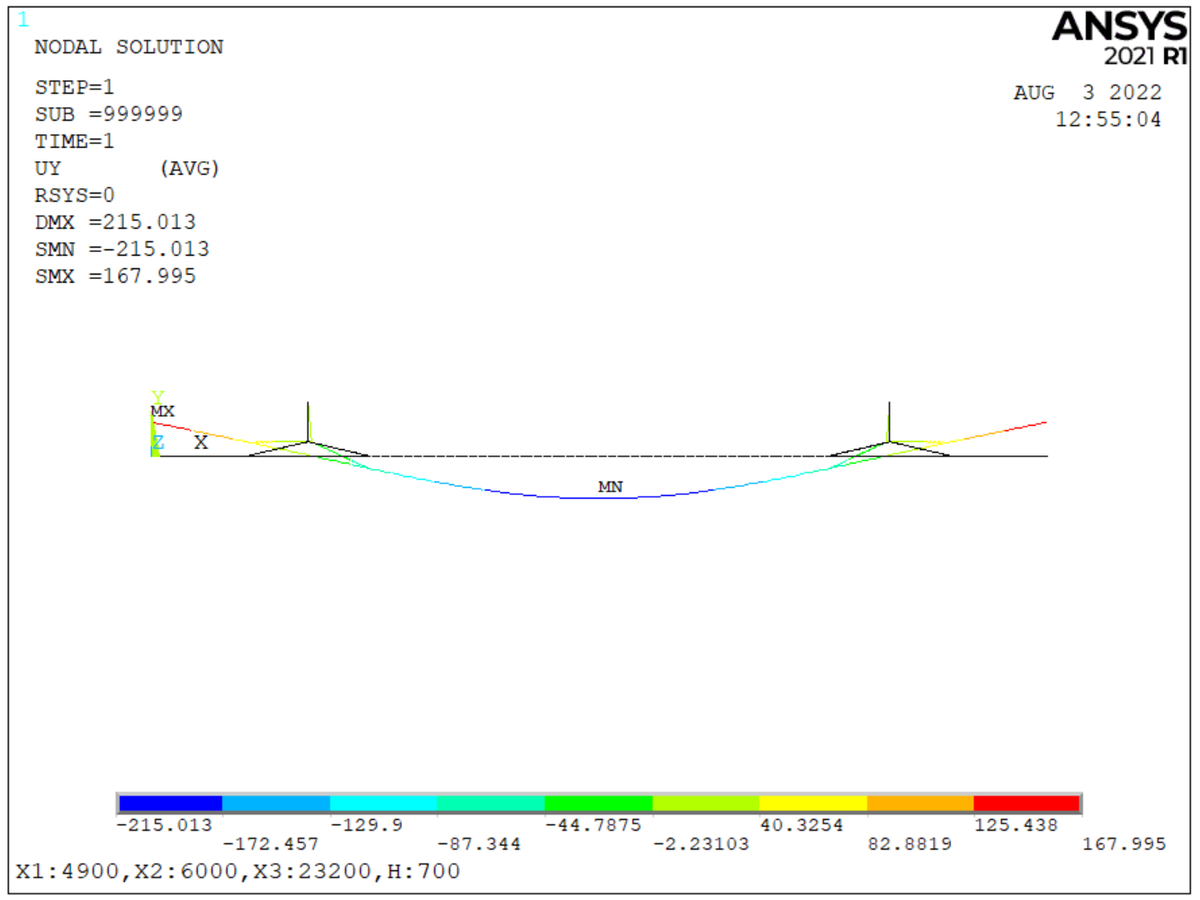Click the SMX =167.995 value line
Image resolution: width=1200 pixels, height=900 pixels.
[x=115, y=276]
